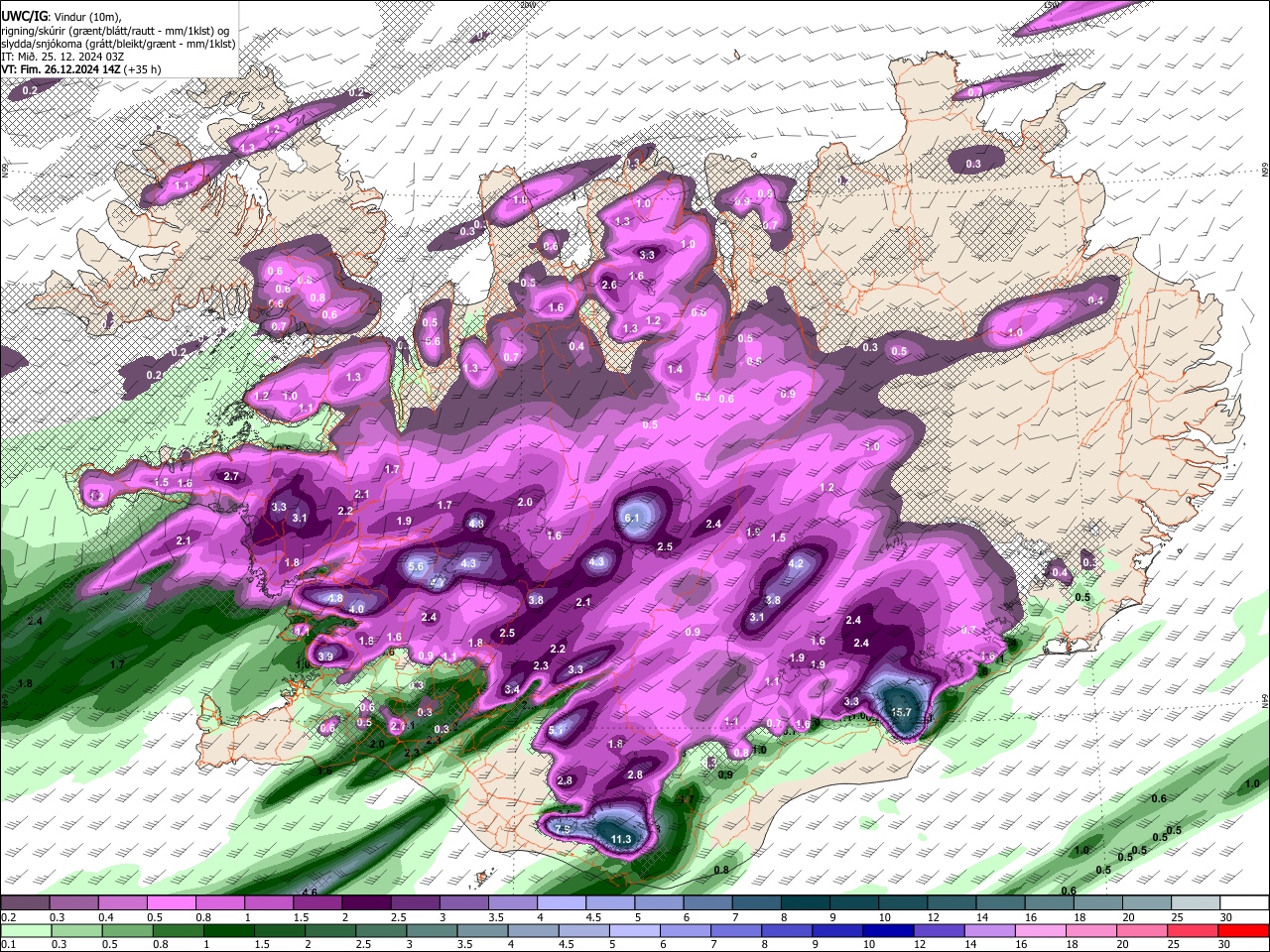The width and height of the screenshot is (1270, 952).
Task: Click the 0.1 label in the lower legend row
Action: point(6,944)
